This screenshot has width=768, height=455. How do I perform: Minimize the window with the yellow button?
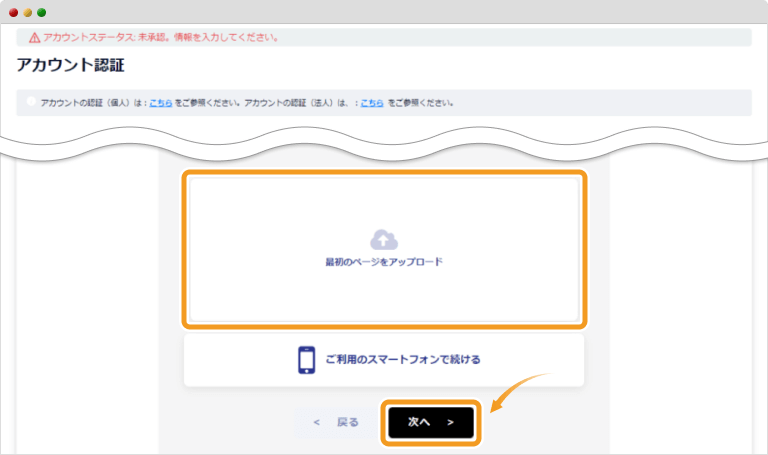[28, 12]
